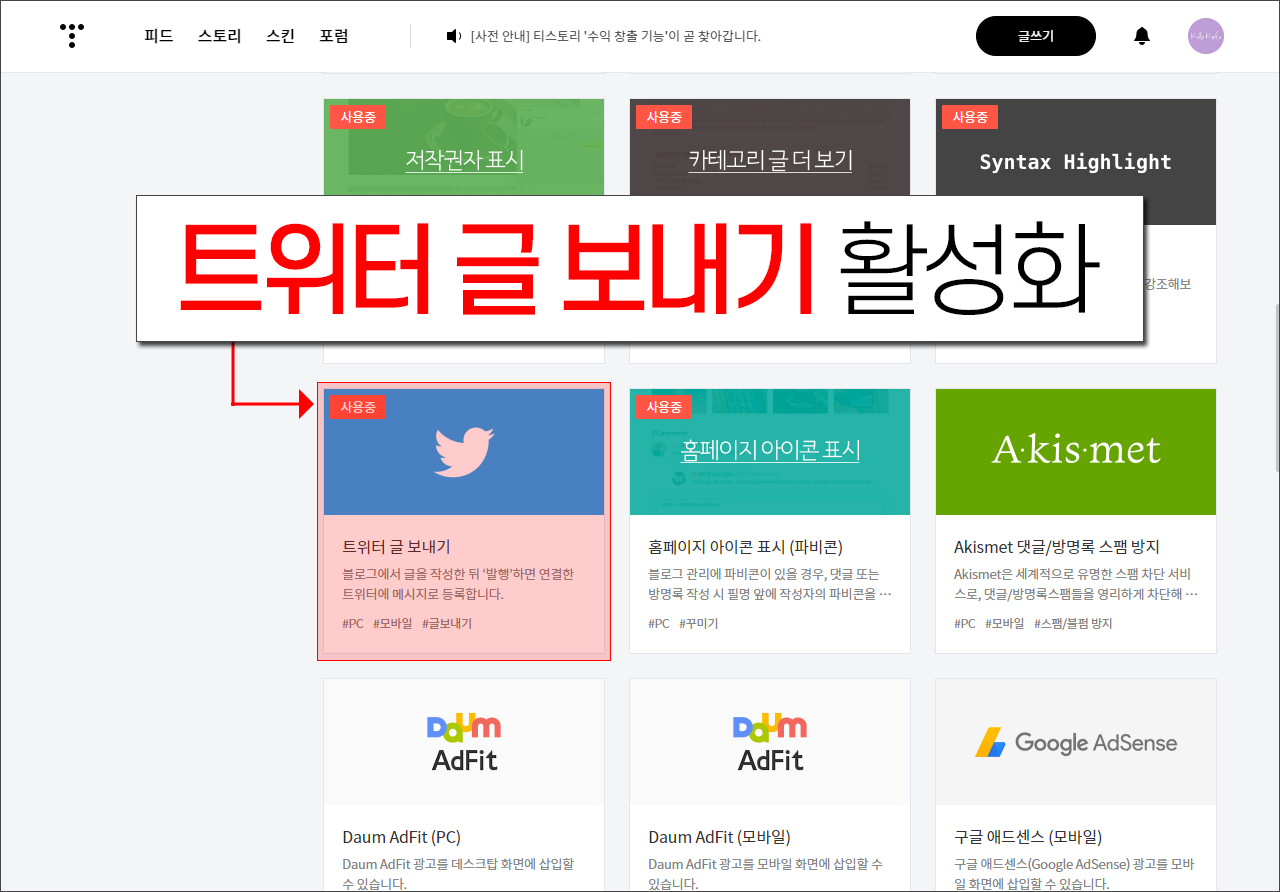This screenshot has width=1280, height=892.
Task: Click the 사용중 badge on Twitter card
Action: click(358, 407)
